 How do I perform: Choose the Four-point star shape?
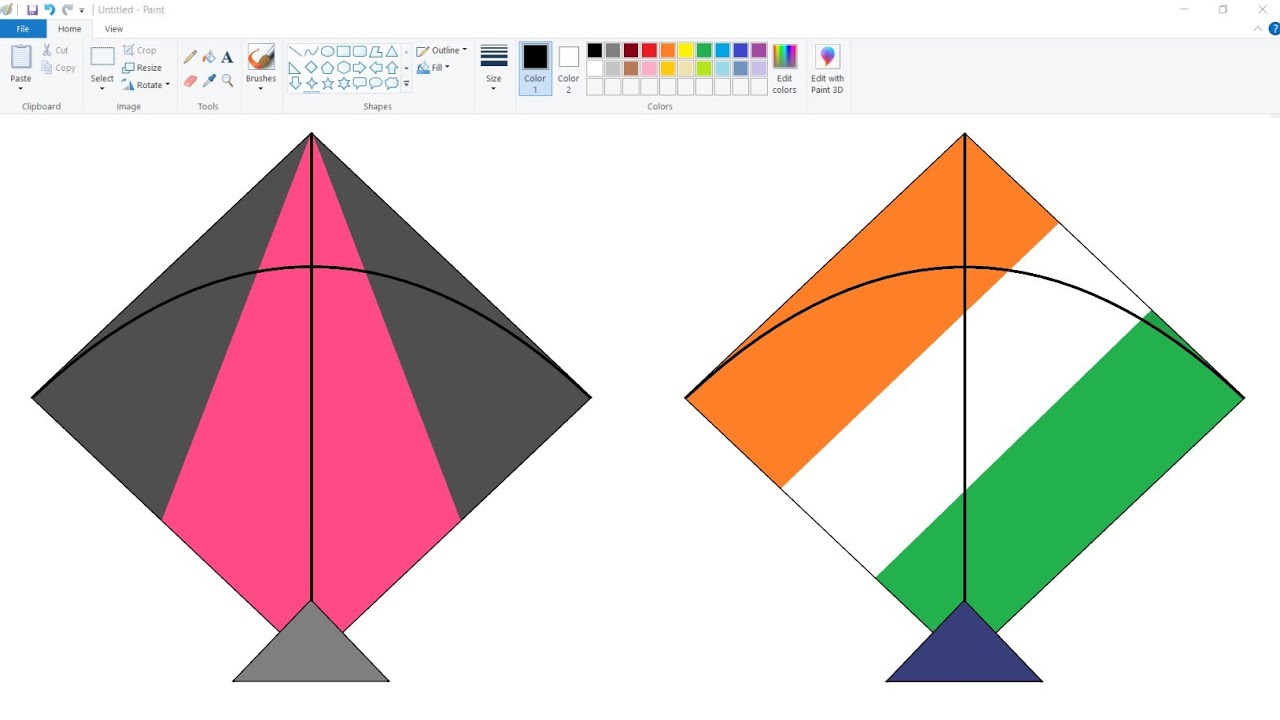(311, 83)
